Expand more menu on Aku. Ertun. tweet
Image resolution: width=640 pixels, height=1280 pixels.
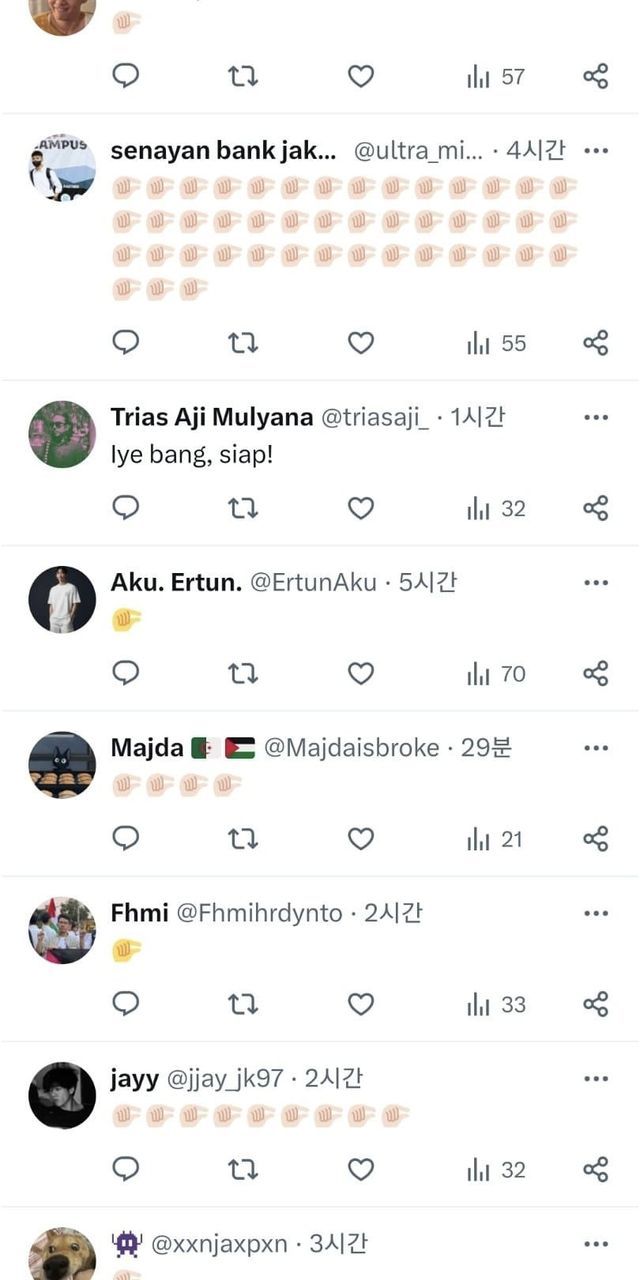(x=596, y=583)
